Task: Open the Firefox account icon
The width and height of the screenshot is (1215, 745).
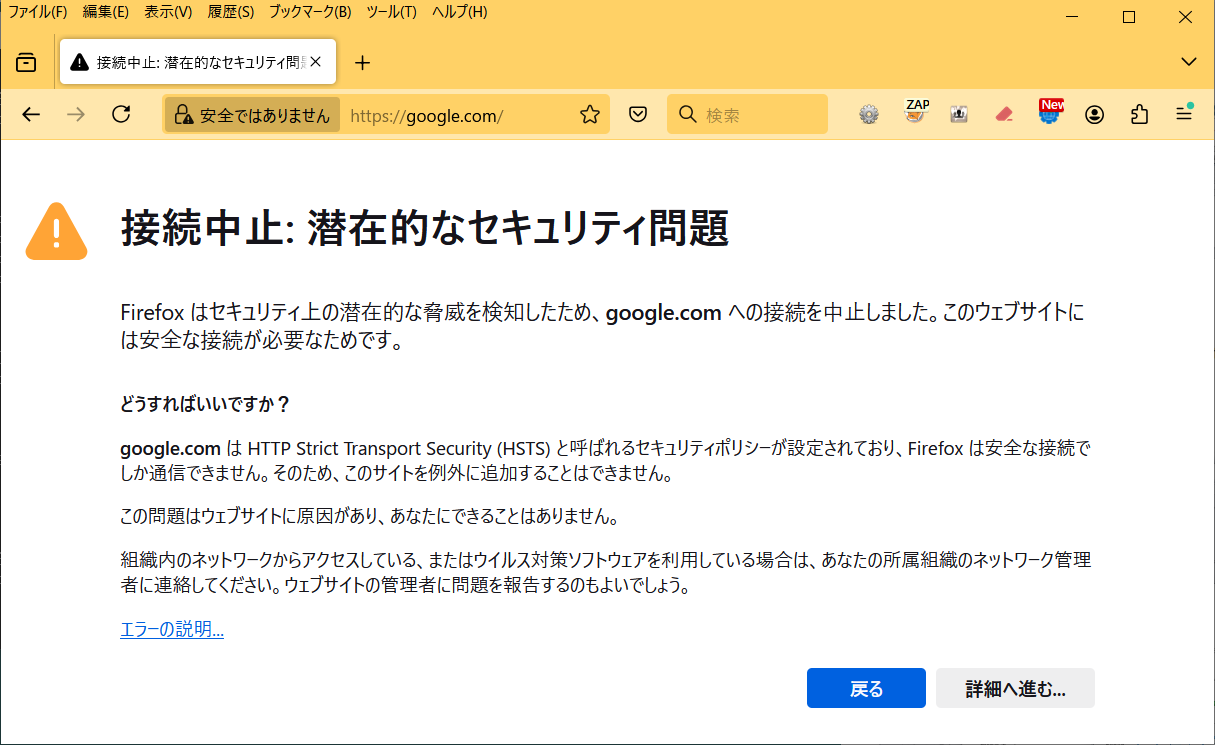Action: [x=1095, y=115]
